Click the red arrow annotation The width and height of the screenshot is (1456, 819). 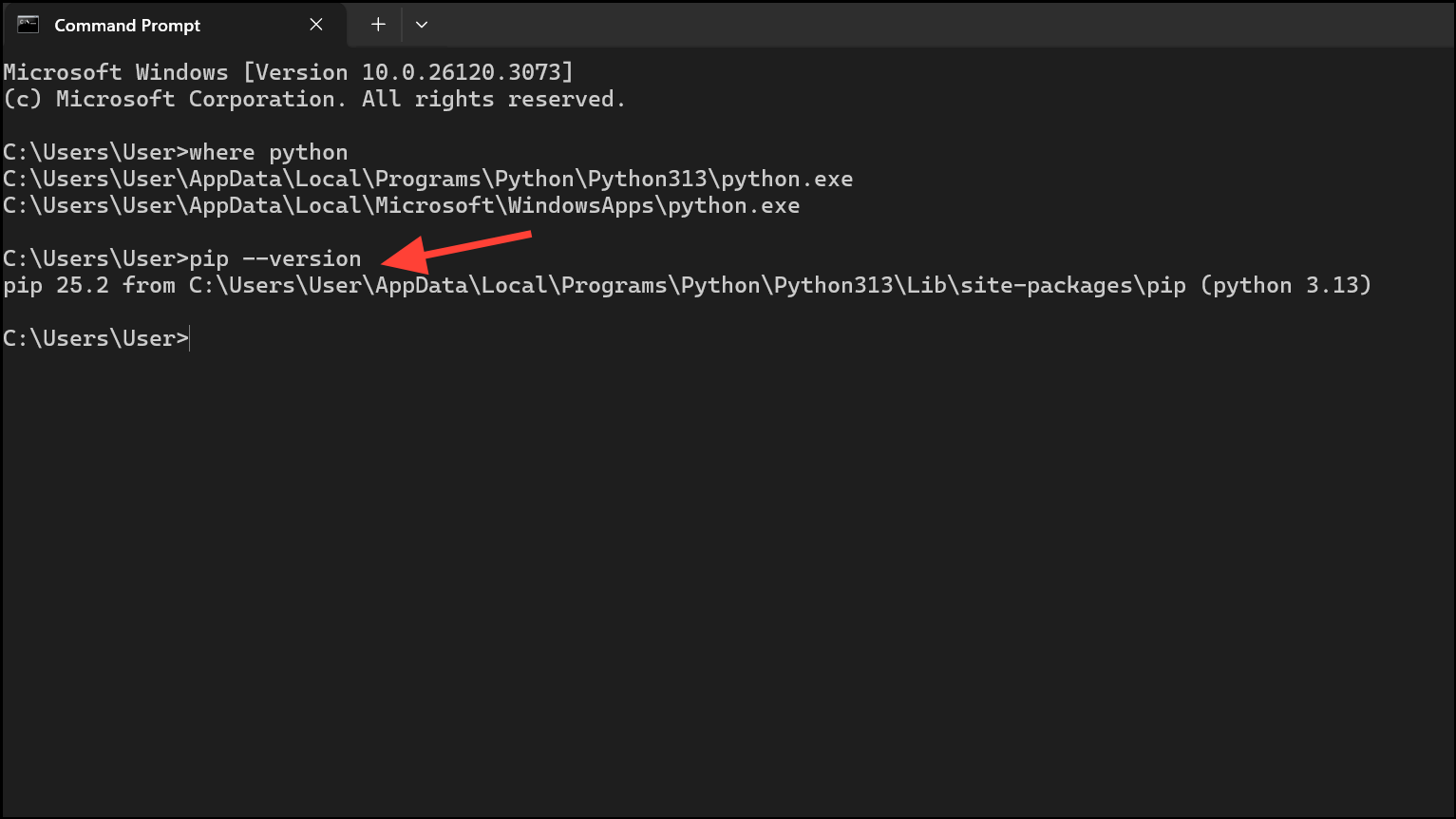coord(456,252)
